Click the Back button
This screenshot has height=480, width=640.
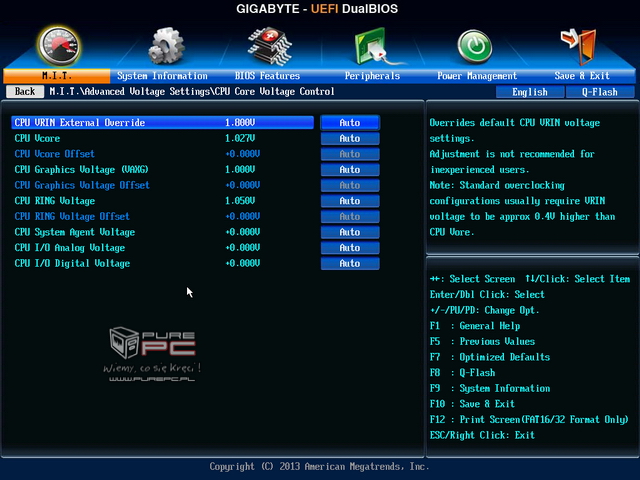click(x=25, y=91)
